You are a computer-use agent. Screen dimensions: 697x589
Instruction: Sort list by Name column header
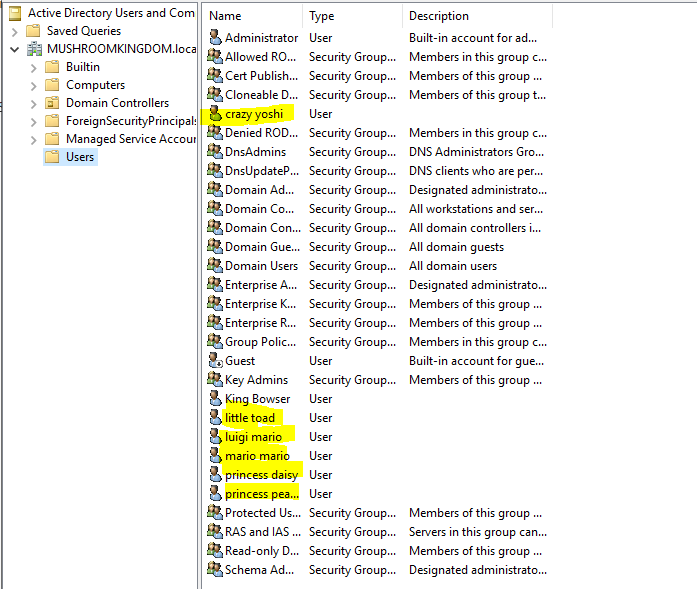coord(250,16)
